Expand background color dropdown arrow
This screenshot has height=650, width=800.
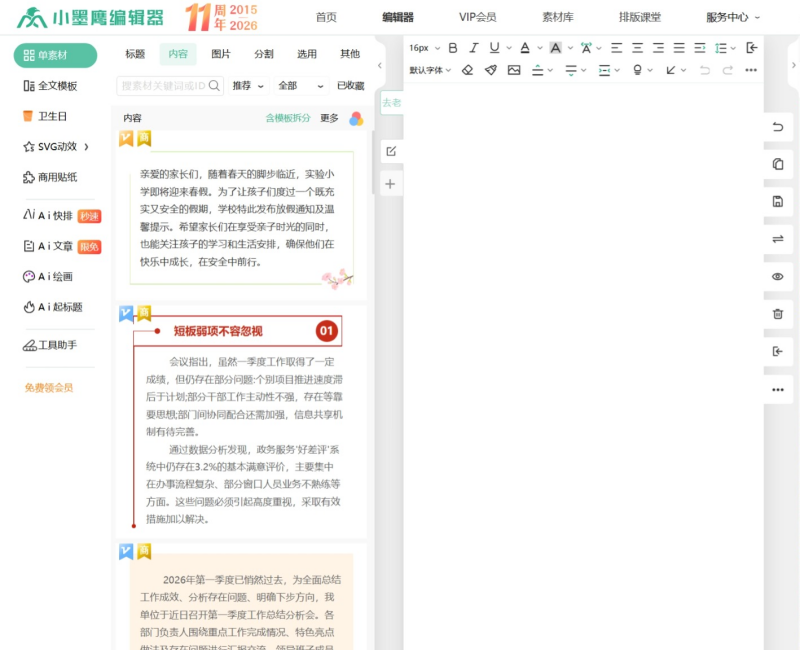click(x=570, y=48)
